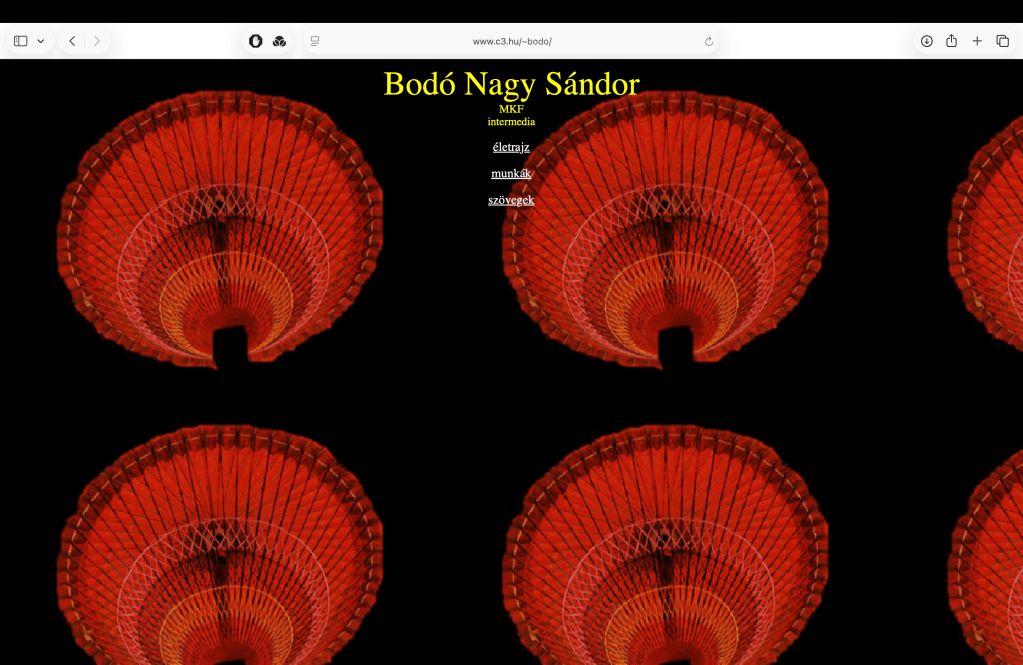Open the életrajz link

511,147
